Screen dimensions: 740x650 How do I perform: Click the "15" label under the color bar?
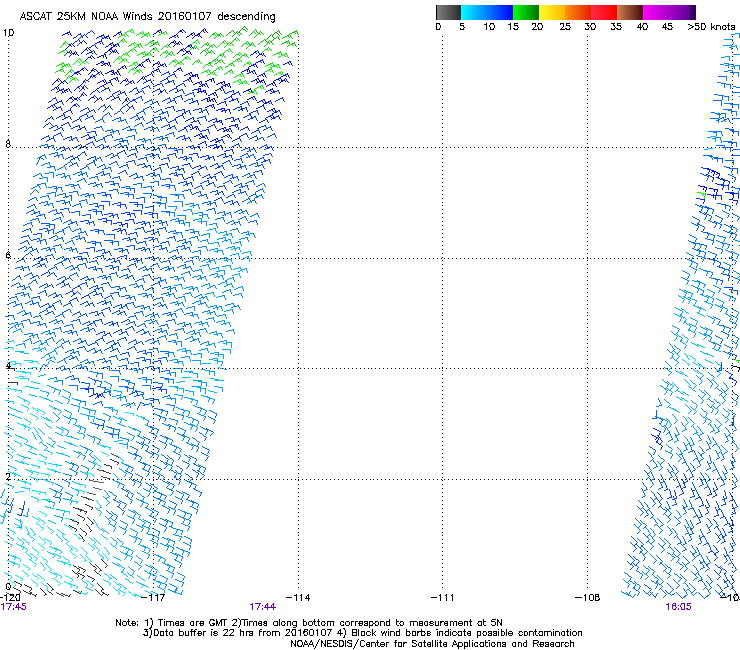coord(513,27)
